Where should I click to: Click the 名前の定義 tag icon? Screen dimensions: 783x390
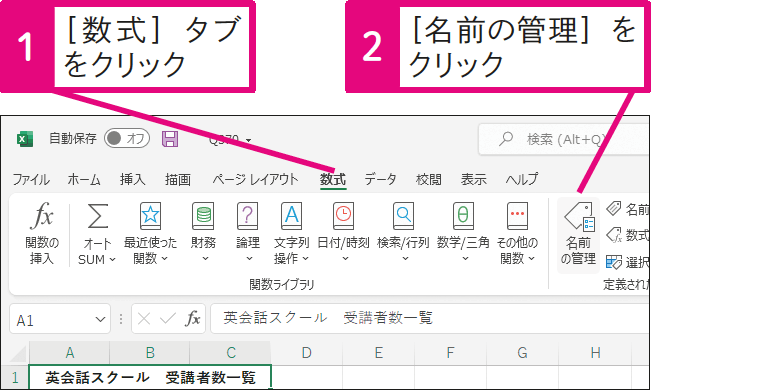coord(614,208)
